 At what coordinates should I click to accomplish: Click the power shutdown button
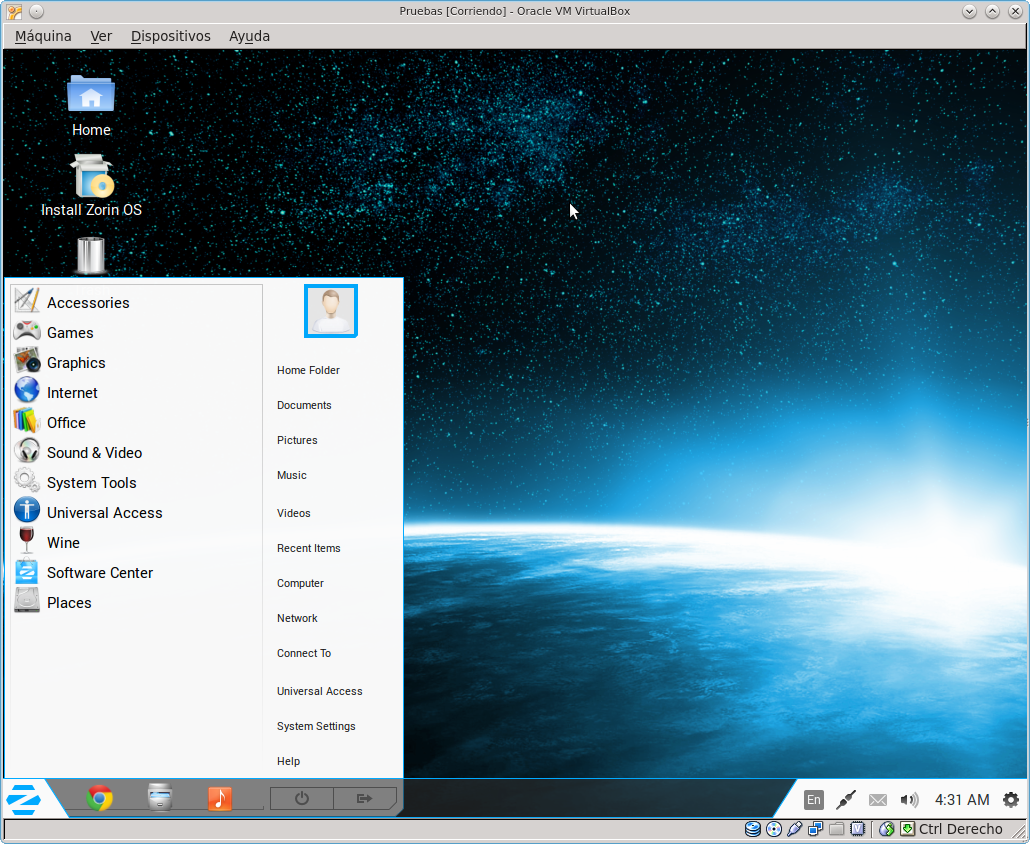tap(301, 798)
